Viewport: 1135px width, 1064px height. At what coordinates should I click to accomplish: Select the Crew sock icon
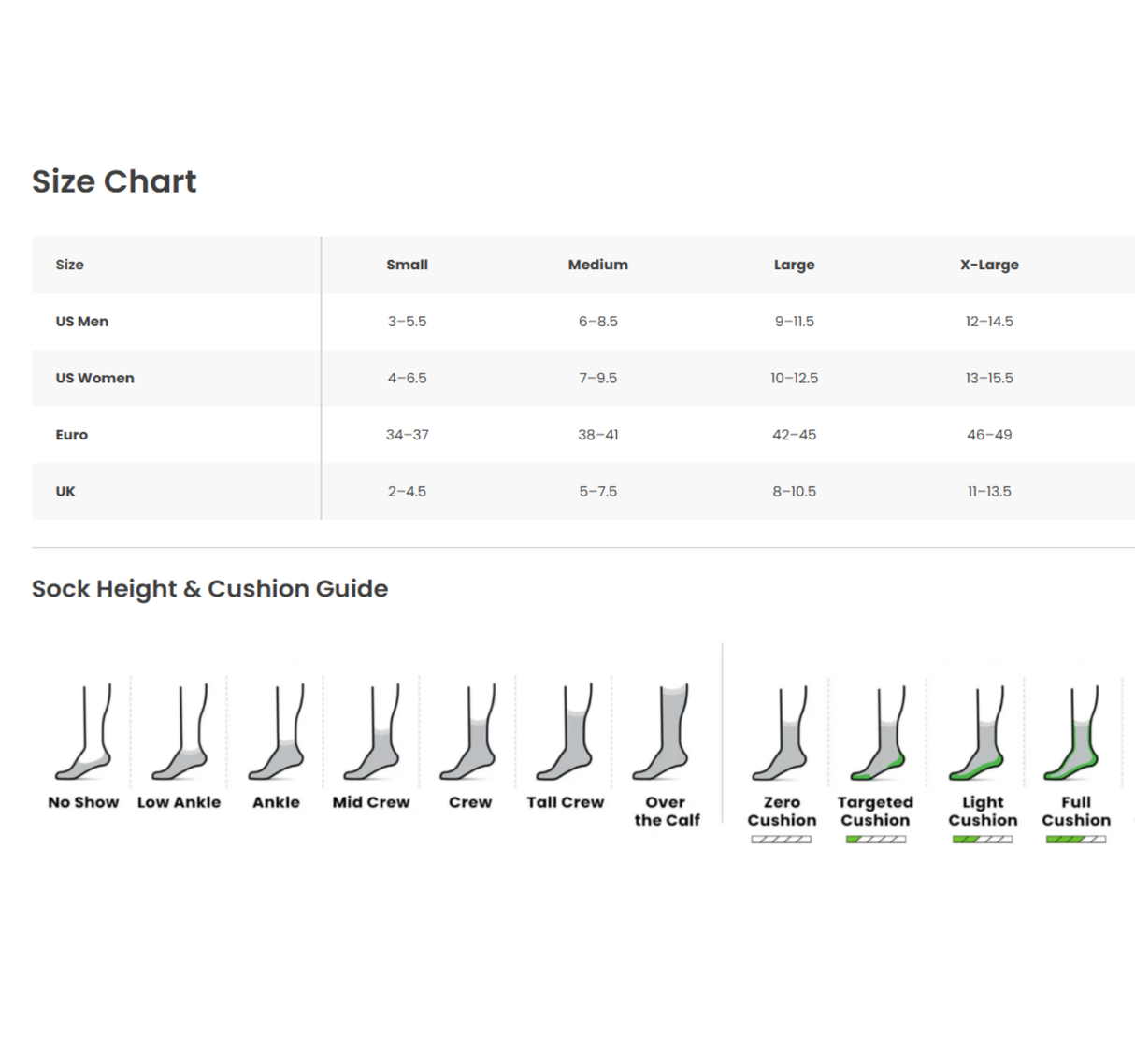tap(469, 733)
